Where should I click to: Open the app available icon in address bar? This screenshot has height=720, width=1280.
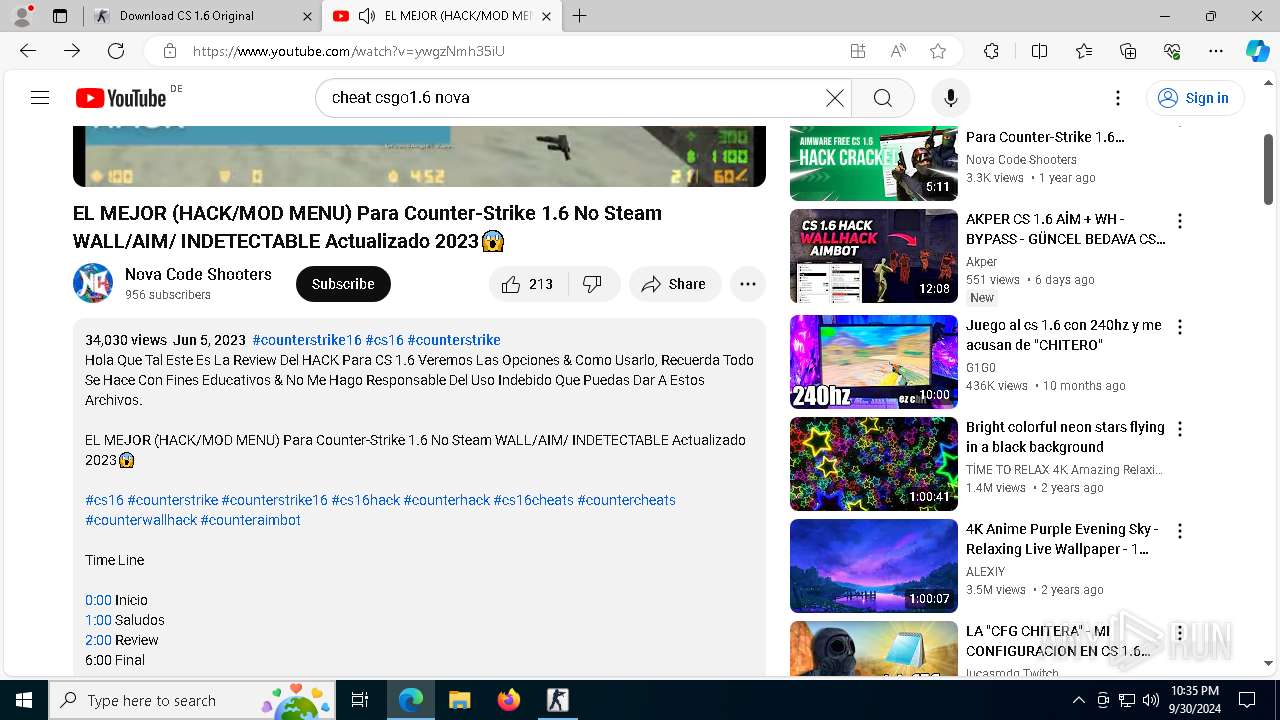pos(857,51)
